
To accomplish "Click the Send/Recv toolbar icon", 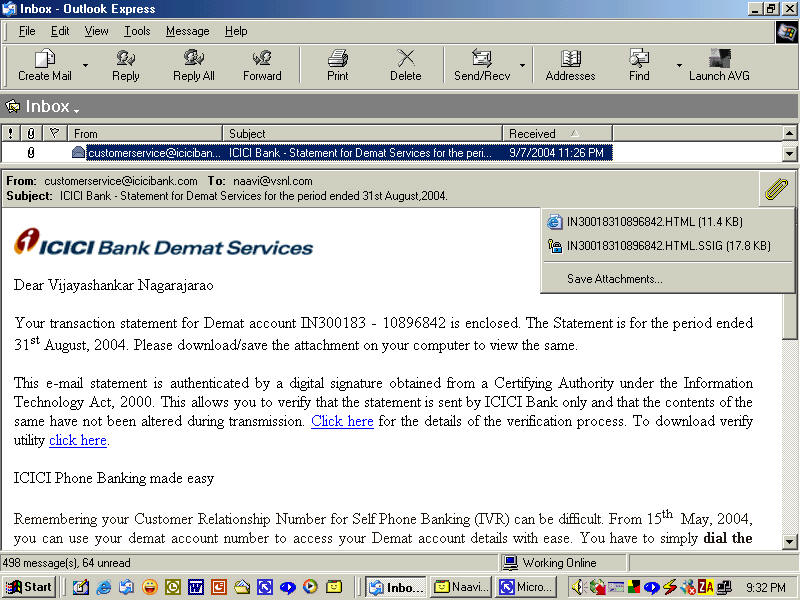I will coord(482,65).
